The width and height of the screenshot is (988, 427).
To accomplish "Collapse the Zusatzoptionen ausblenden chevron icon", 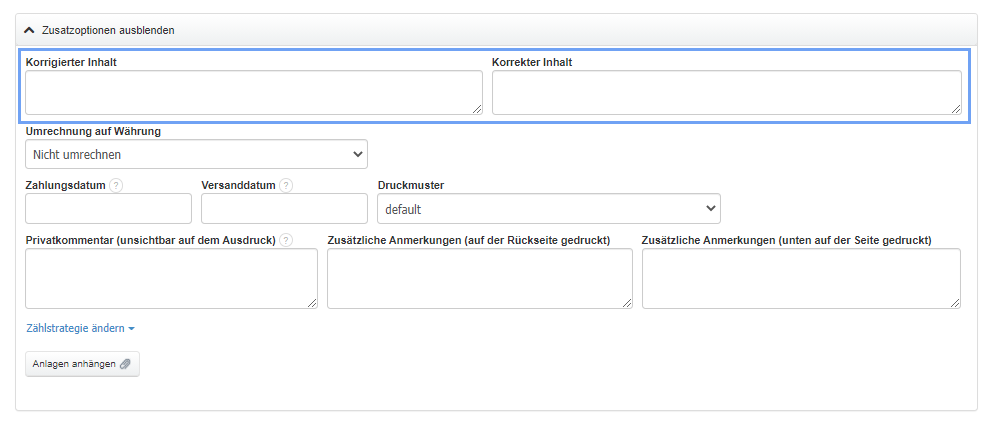I will click(29, 30).
